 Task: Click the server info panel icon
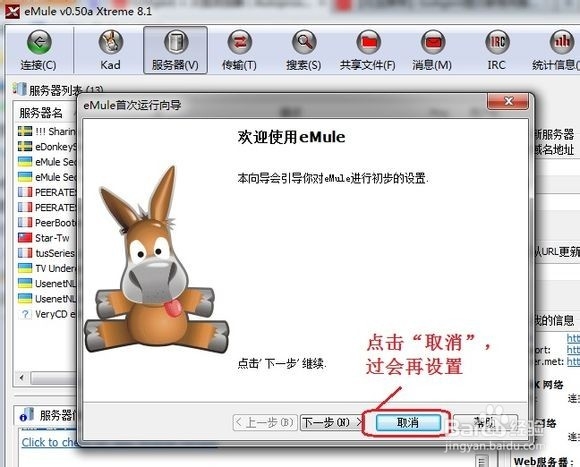point(27,415)
